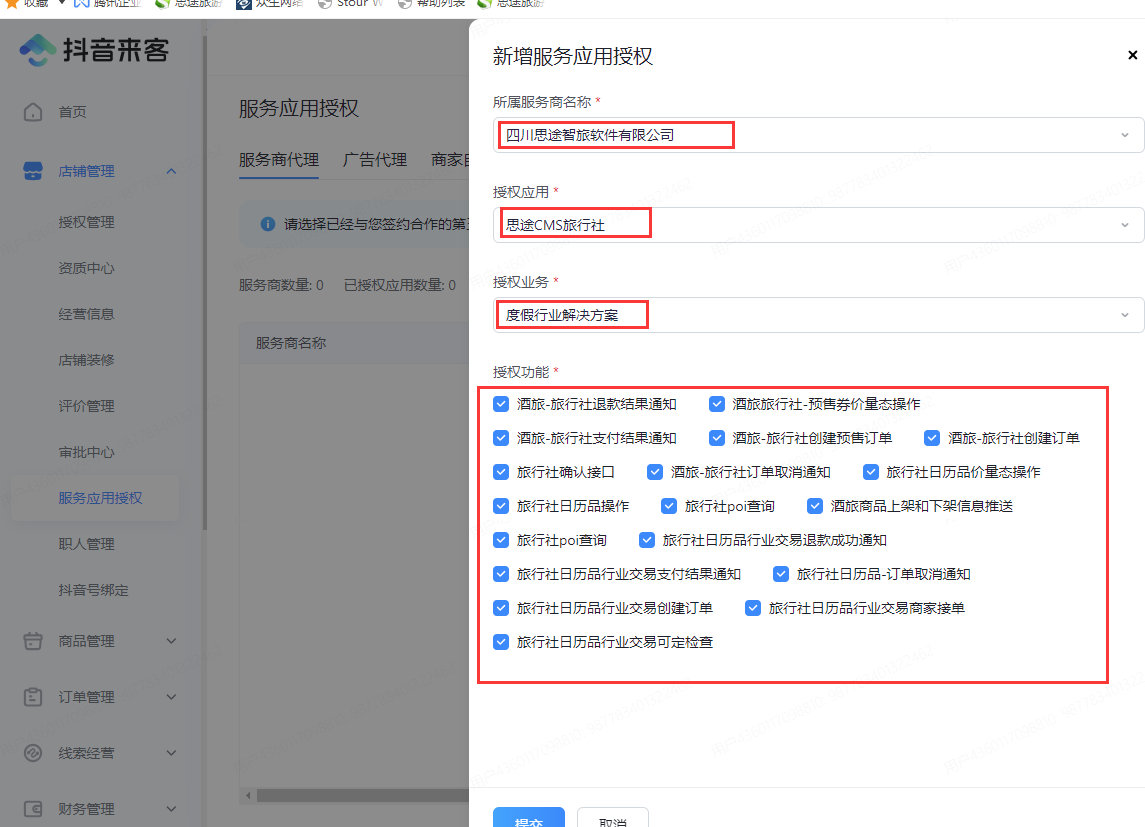Click the 店铺管理 store icon
The height and width of the screenshot is (827, 1145).
click(x=33, y=171)
